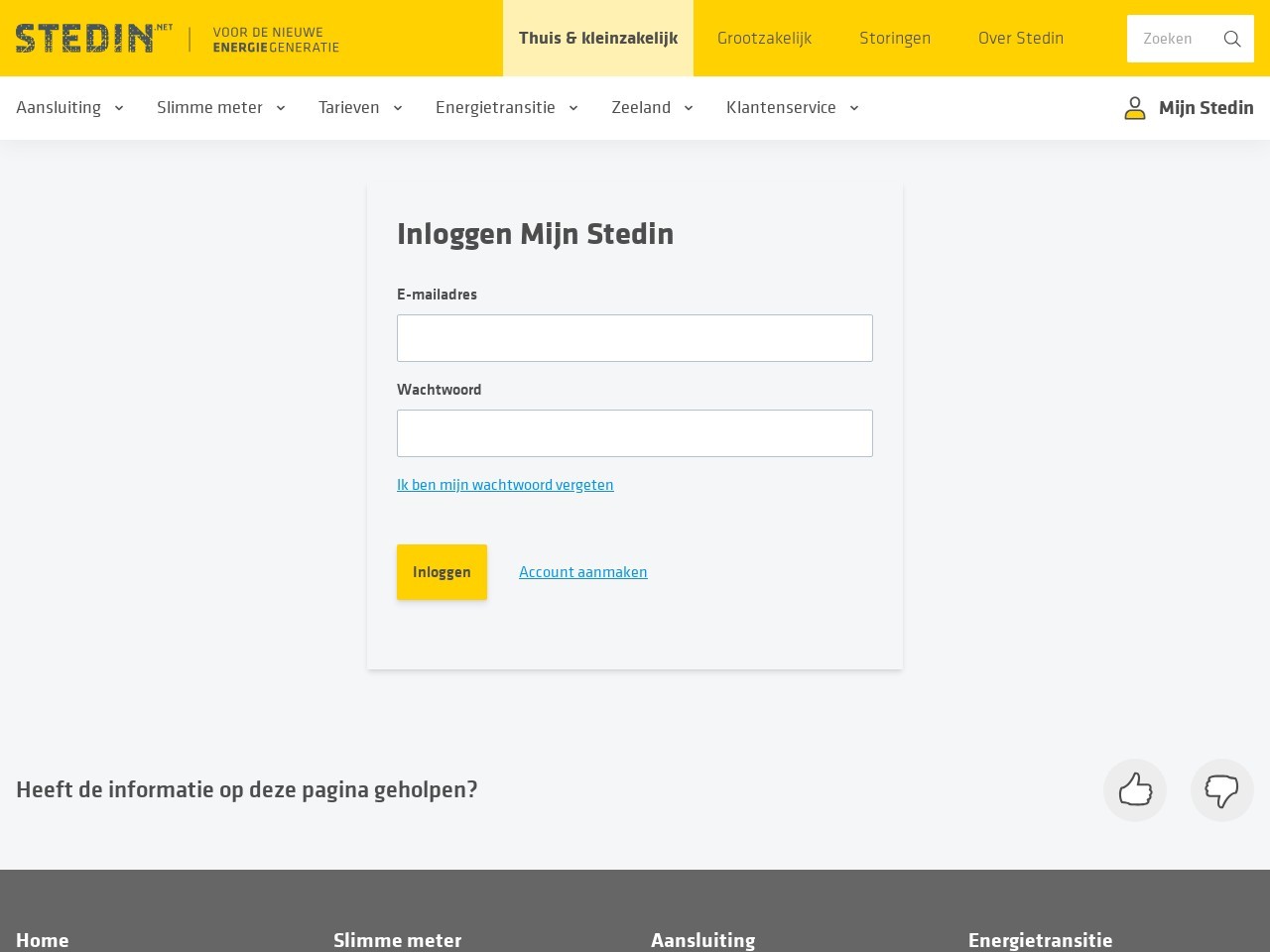Click the Mijn Stedin user icon
1270x952 pixels.
click(x=1134, y=108)
